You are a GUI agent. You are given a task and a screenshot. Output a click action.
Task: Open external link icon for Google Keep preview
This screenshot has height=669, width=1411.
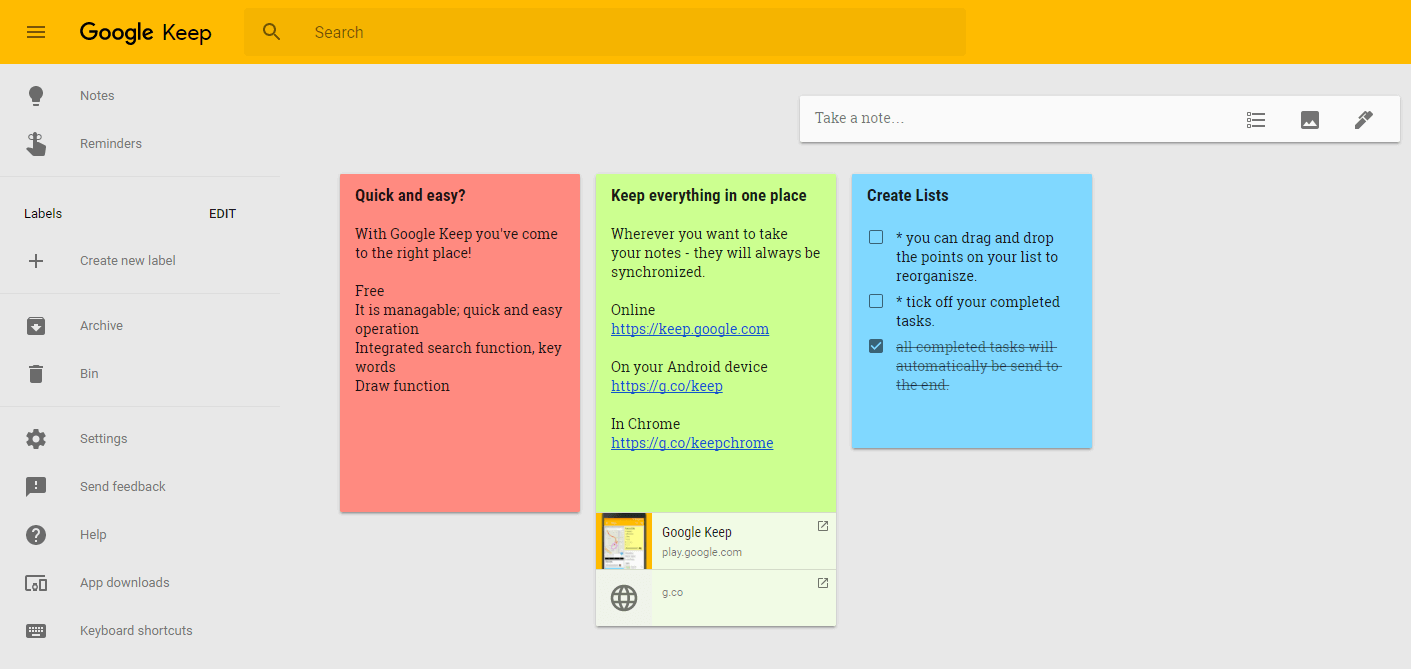tap(823, 526)
